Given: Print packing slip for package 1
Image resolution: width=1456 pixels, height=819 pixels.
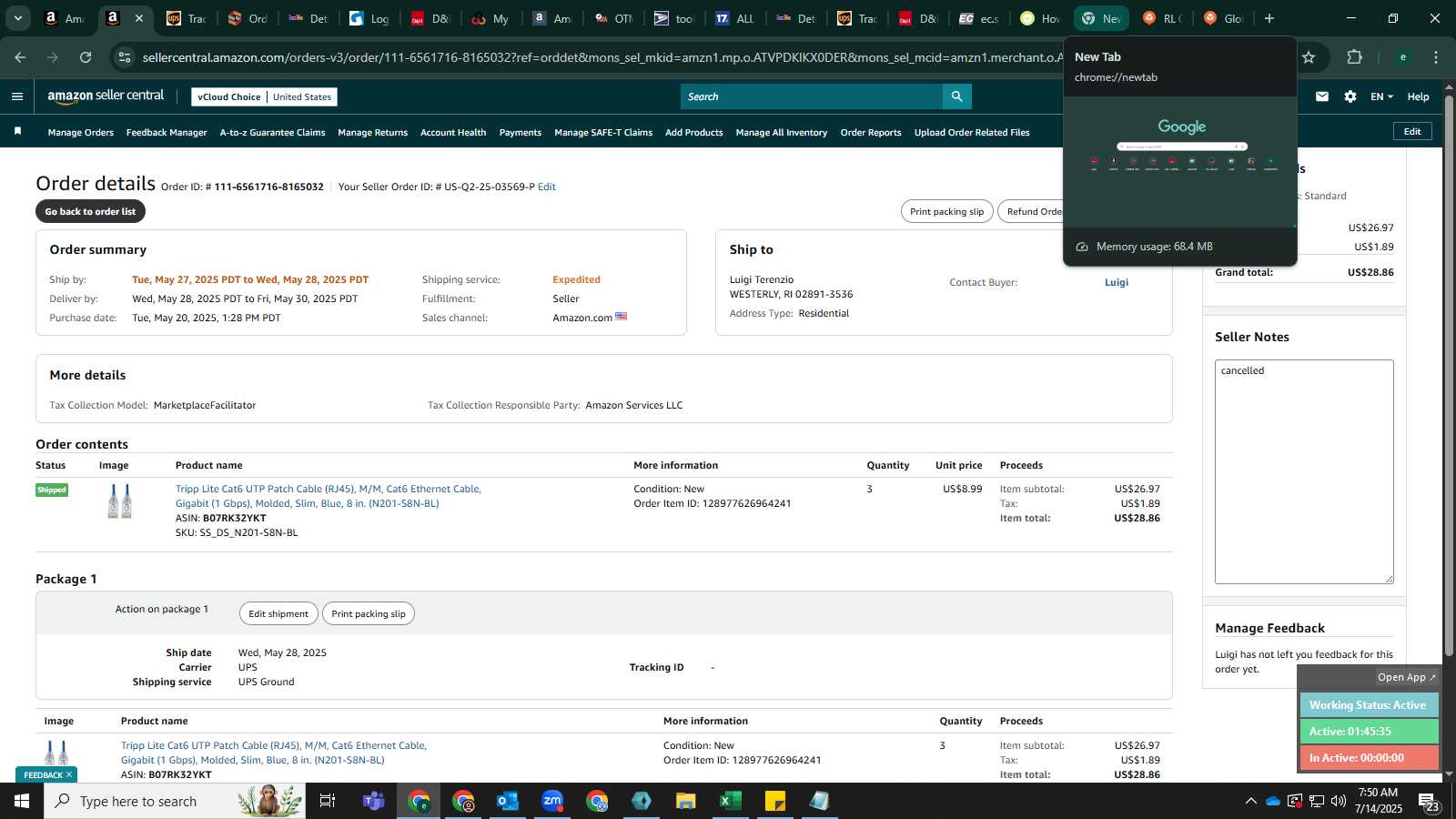Looking at the screenshot, I should coord(369,613).
